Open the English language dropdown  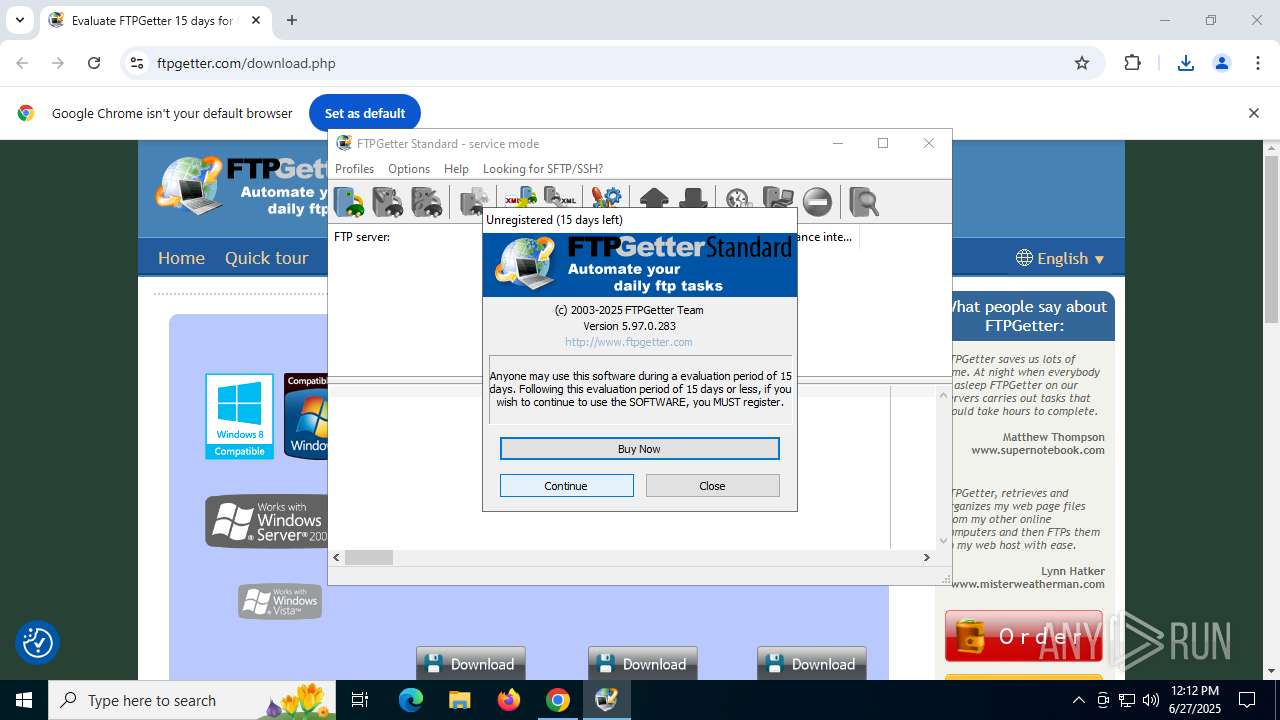pyautogui.click(x=1060, y=258)
